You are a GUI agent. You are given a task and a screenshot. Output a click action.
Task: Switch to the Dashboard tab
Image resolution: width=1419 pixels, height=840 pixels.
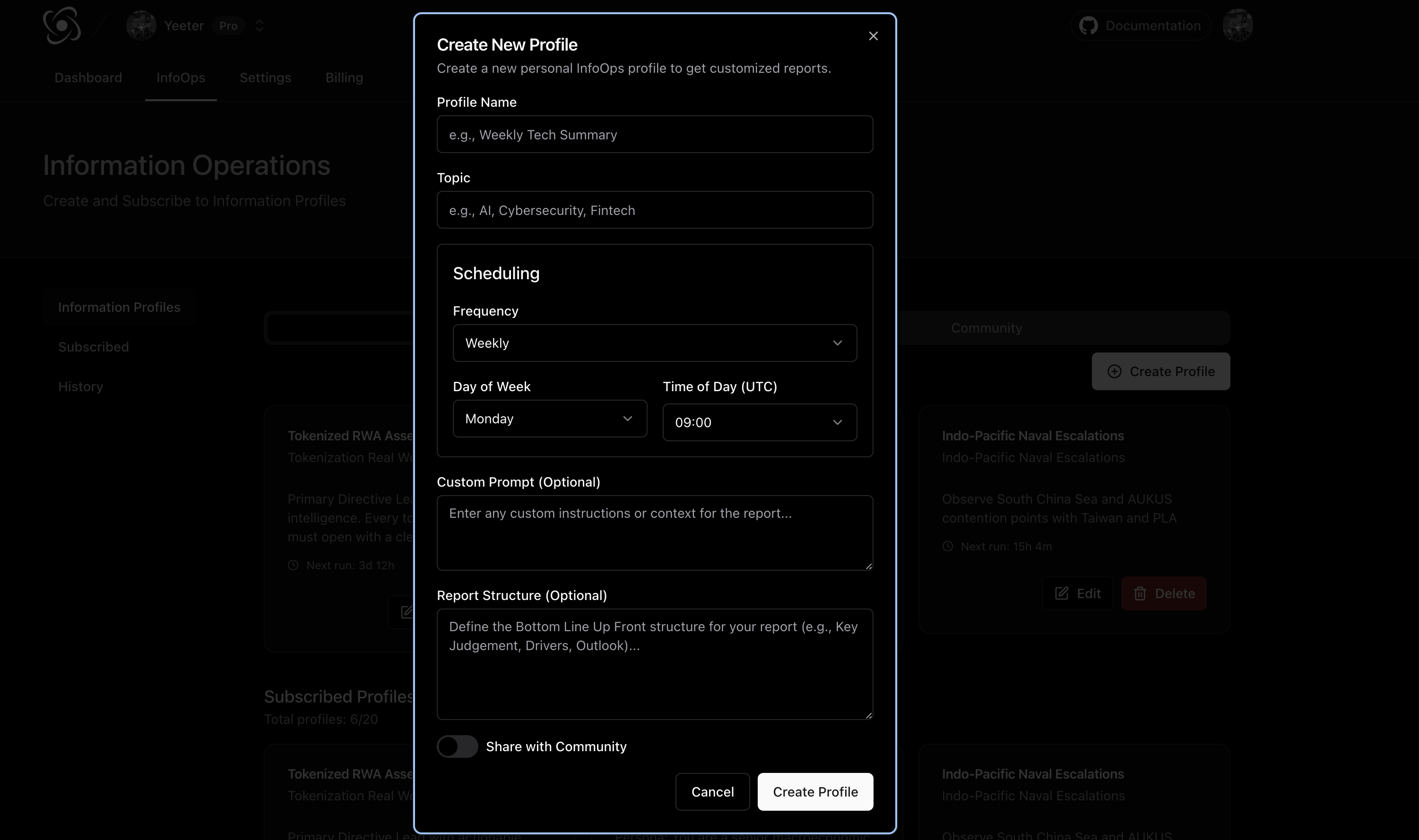[x=88, y=77]
